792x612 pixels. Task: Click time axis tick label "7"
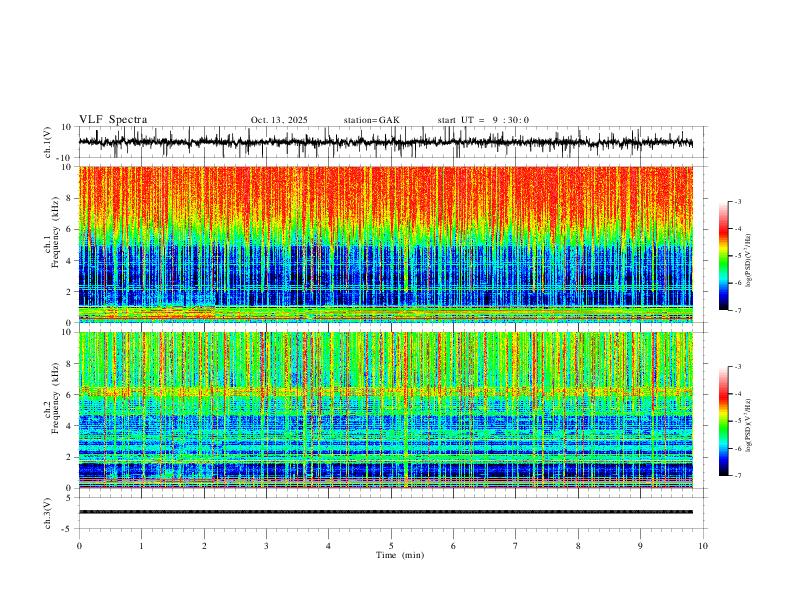pos(516,546)
